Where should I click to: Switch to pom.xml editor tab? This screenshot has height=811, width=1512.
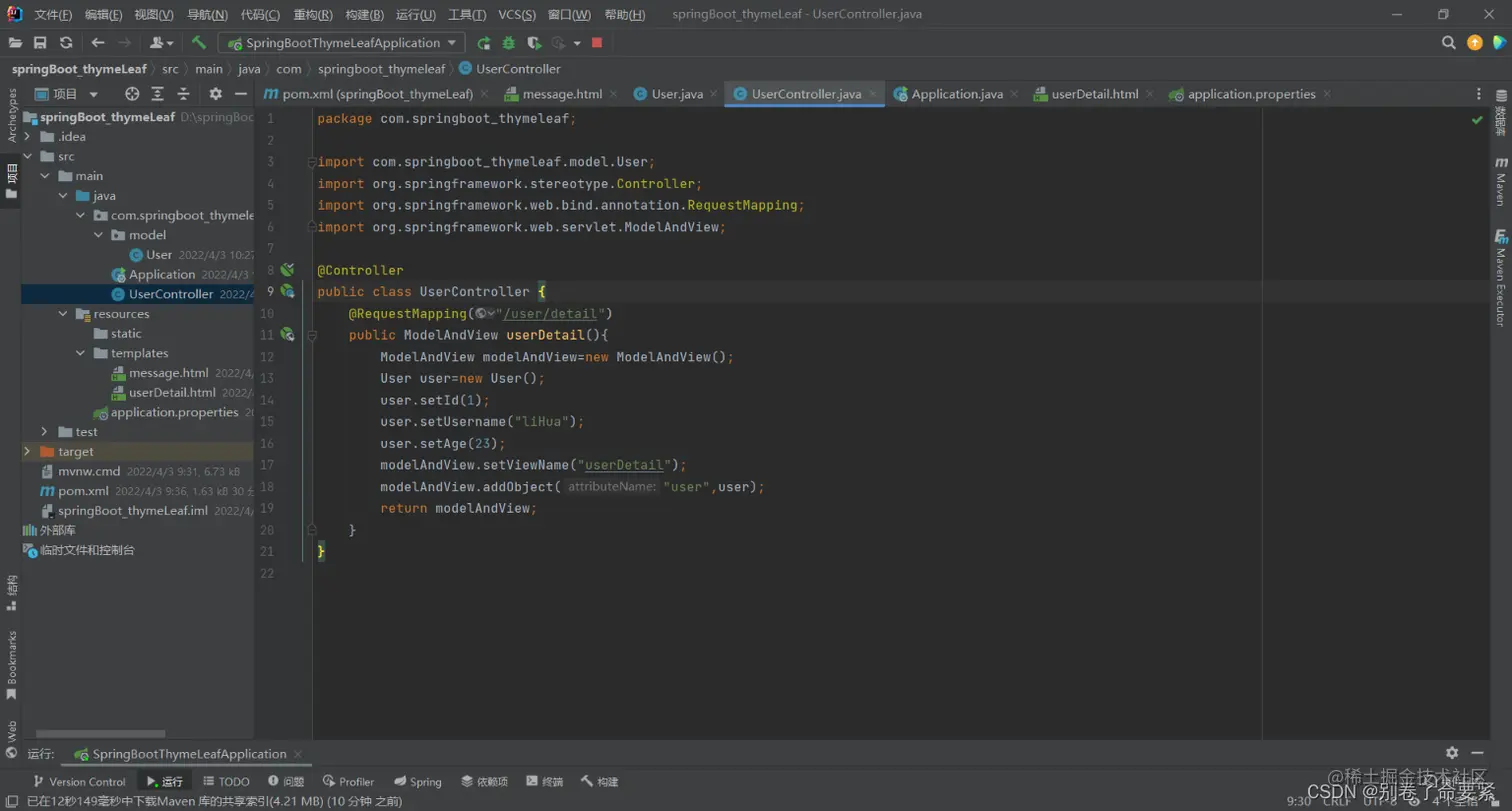[377, 94]
